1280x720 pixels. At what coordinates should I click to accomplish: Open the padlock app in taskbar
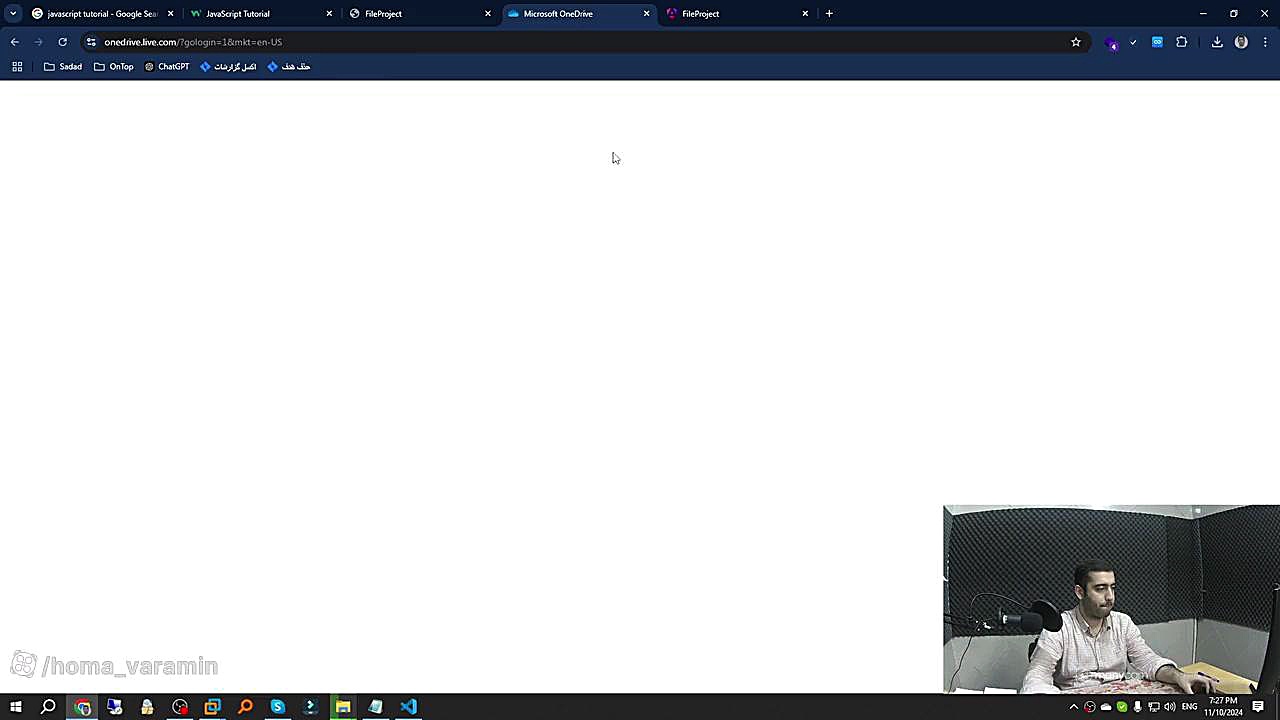pos(147,707)
